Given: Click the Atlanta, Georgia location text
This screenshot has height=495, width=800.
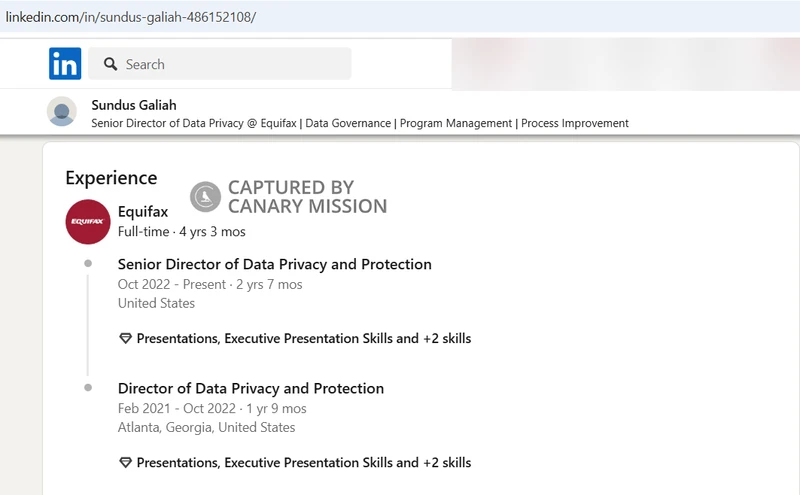Looking at the screenshot, I should click(x=206, y=427).
